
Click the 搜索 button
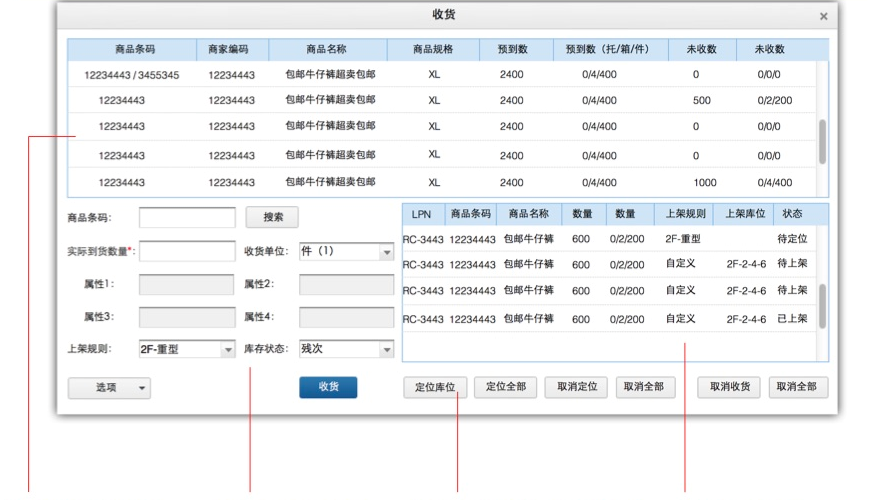pos(272,217)
